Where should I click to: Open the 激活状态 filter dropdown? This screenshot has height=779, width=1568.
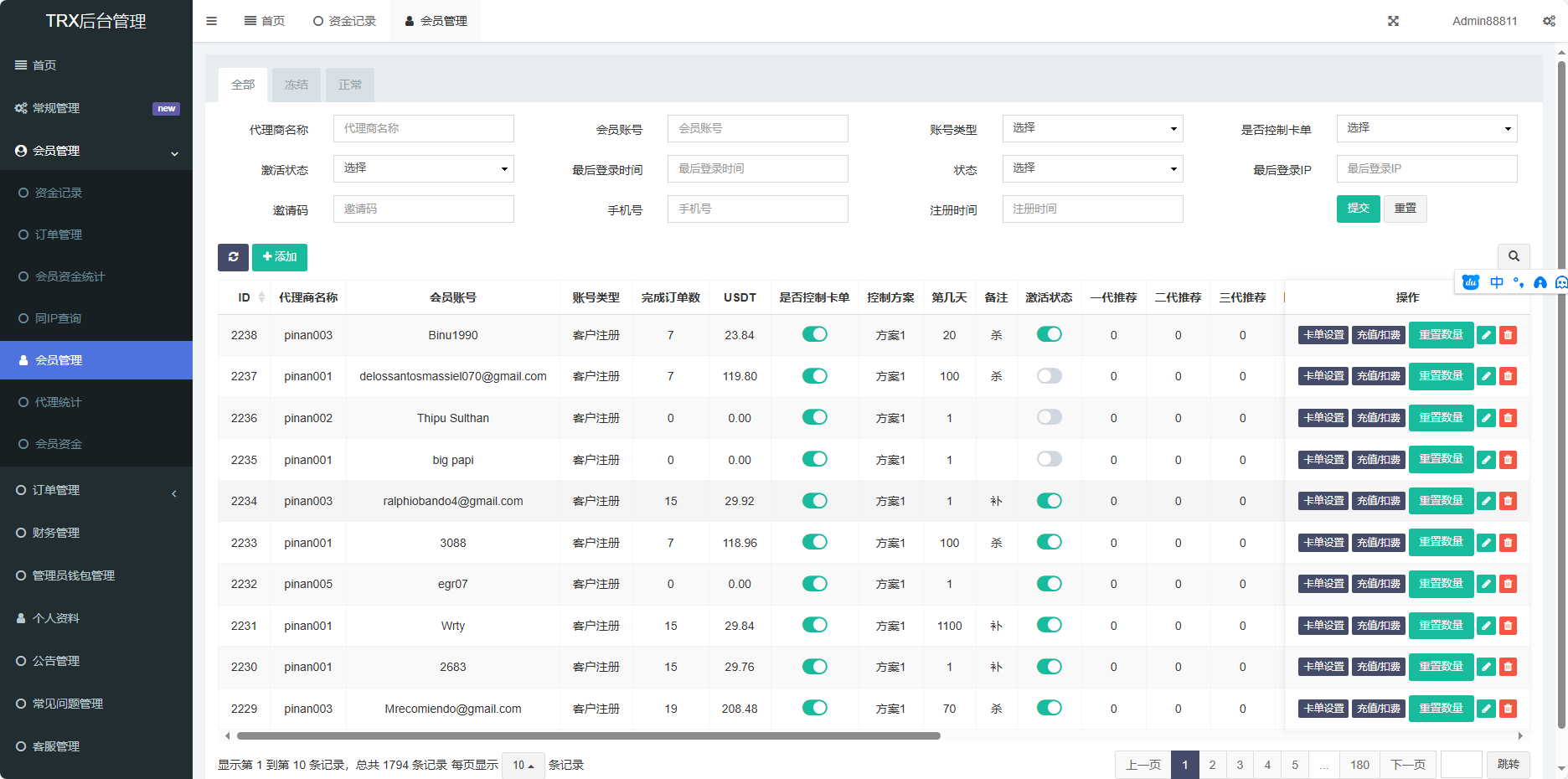click(x=423, y=168)
